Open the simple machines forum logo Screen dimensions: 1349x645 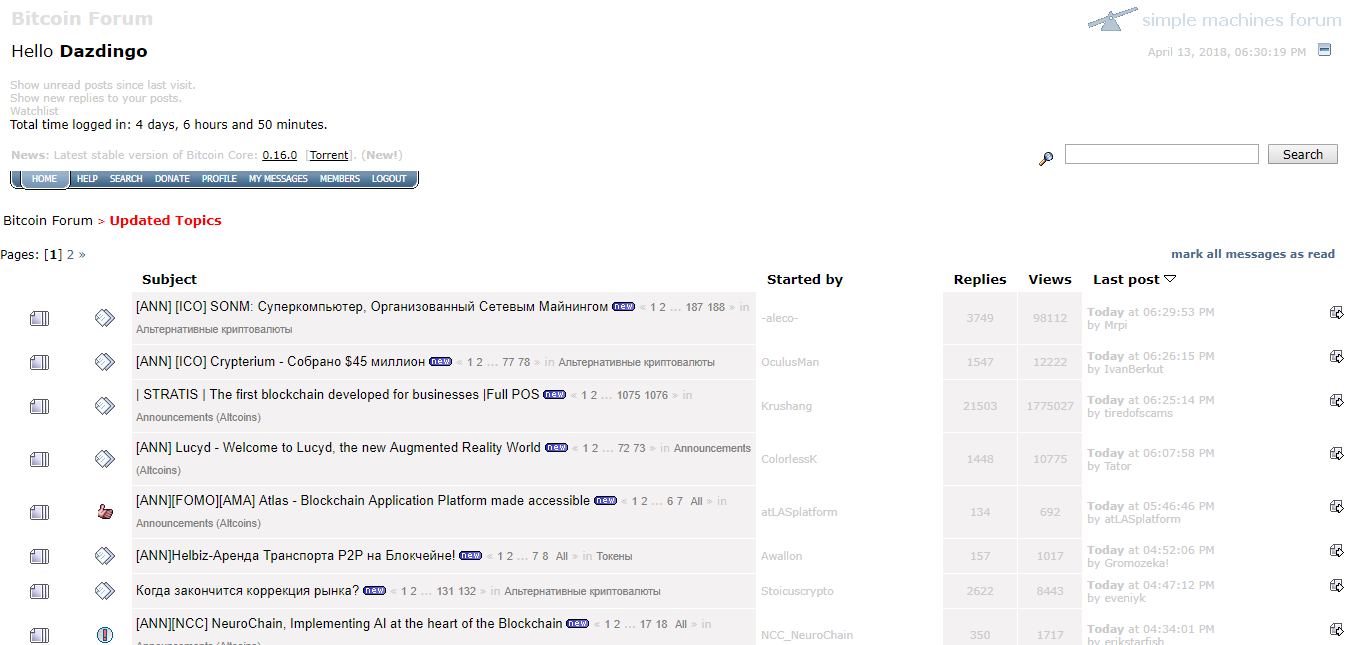click(x=1215, y=20)
